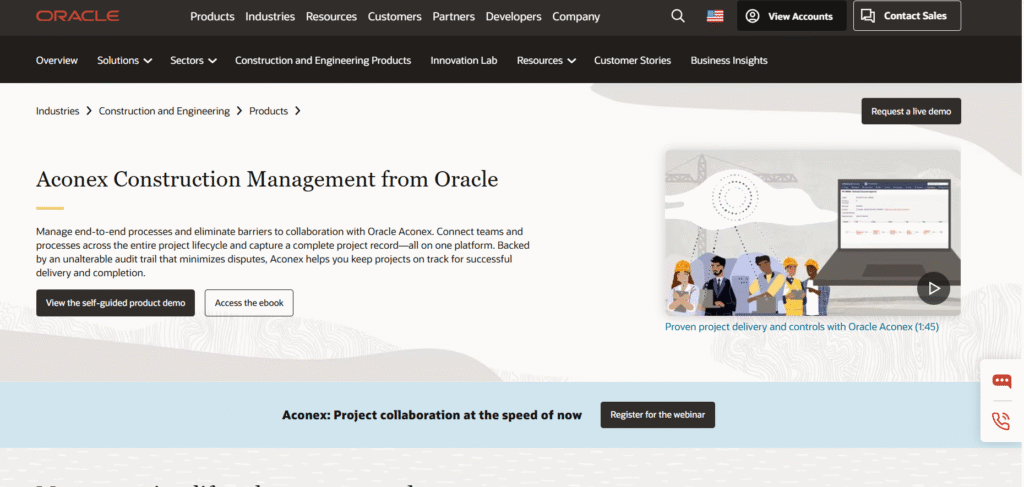The height and width of the screenshot is (487, 1024).
Task: Open the Customer Stories link
Action: click(632, 60)
